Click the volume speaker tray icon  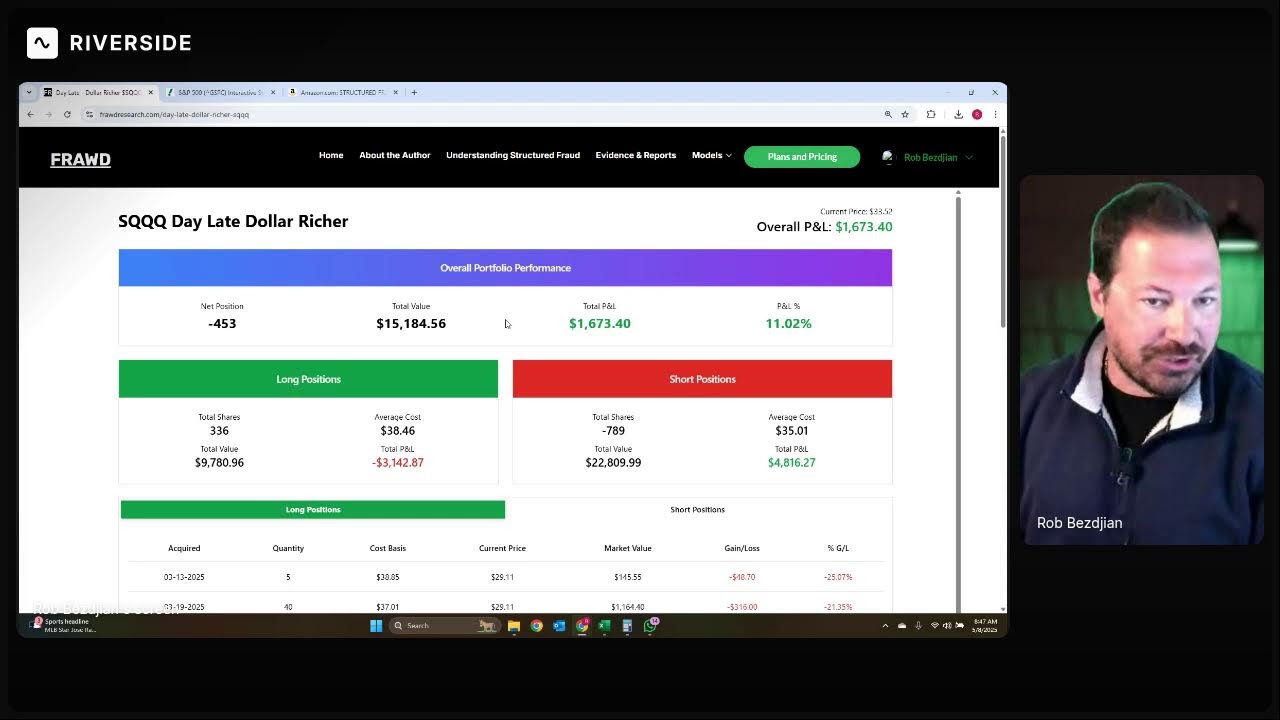[947, 626]
